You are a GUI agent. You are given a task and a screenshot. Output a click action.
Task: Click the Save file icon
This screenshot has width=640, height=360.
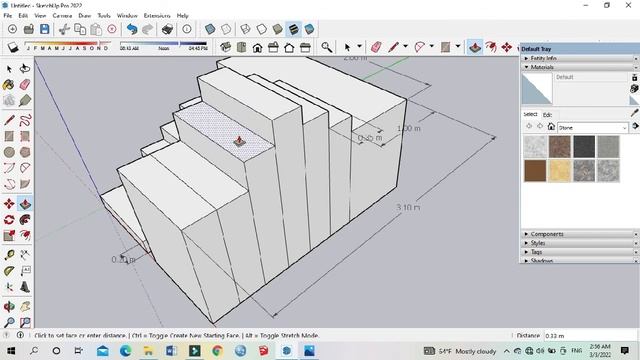click(44, 29)
